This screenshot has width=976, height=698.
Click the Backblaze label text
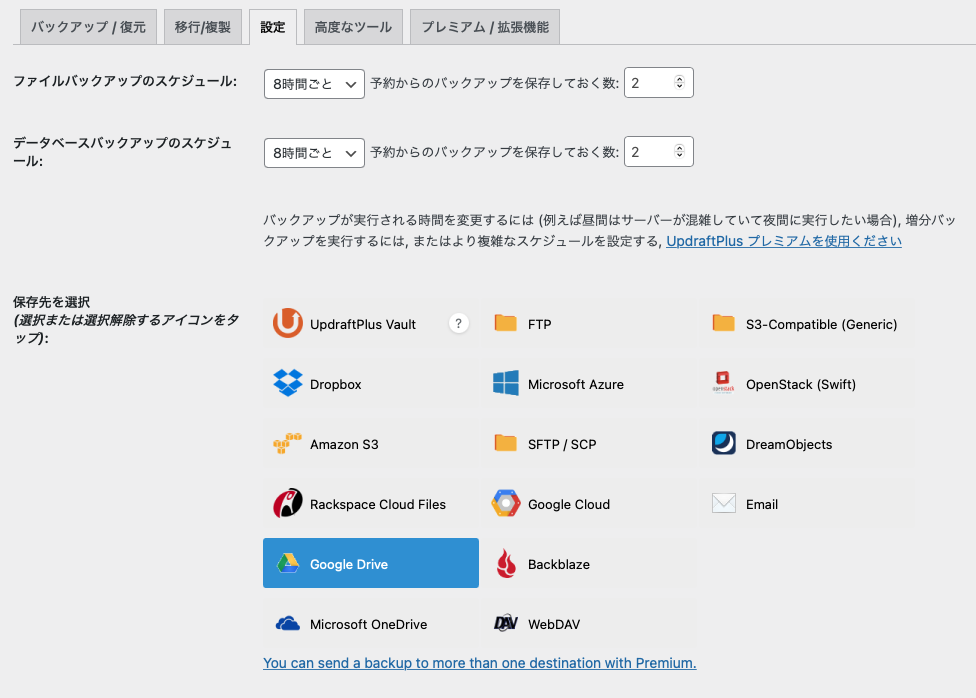point(559,564)
